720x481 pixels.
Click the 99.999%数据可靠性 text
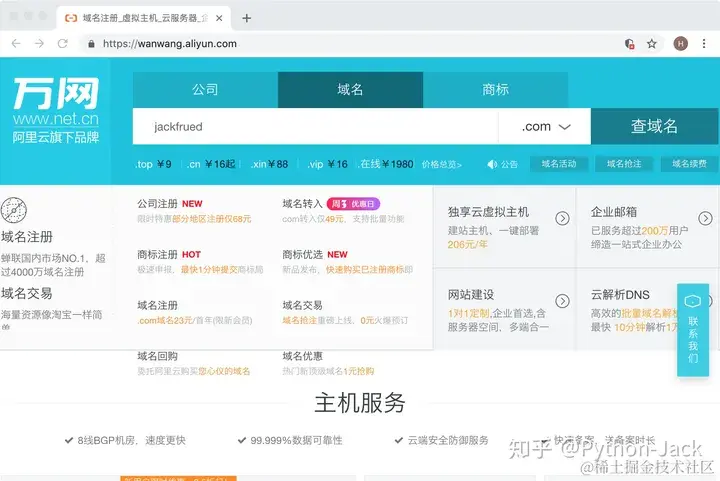pos(296,441)
